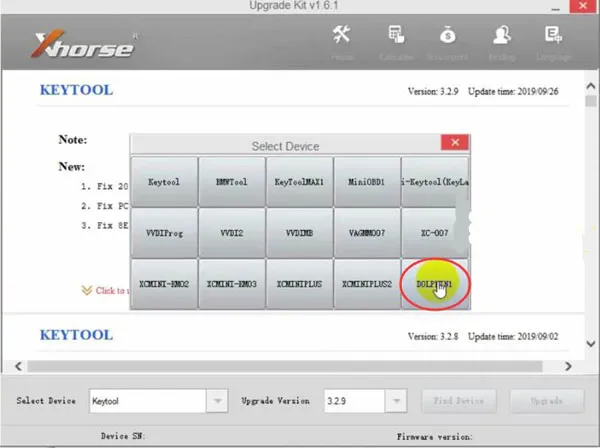
Task: Minimize the Upgrade Kit window
Action: click(556, 8)
